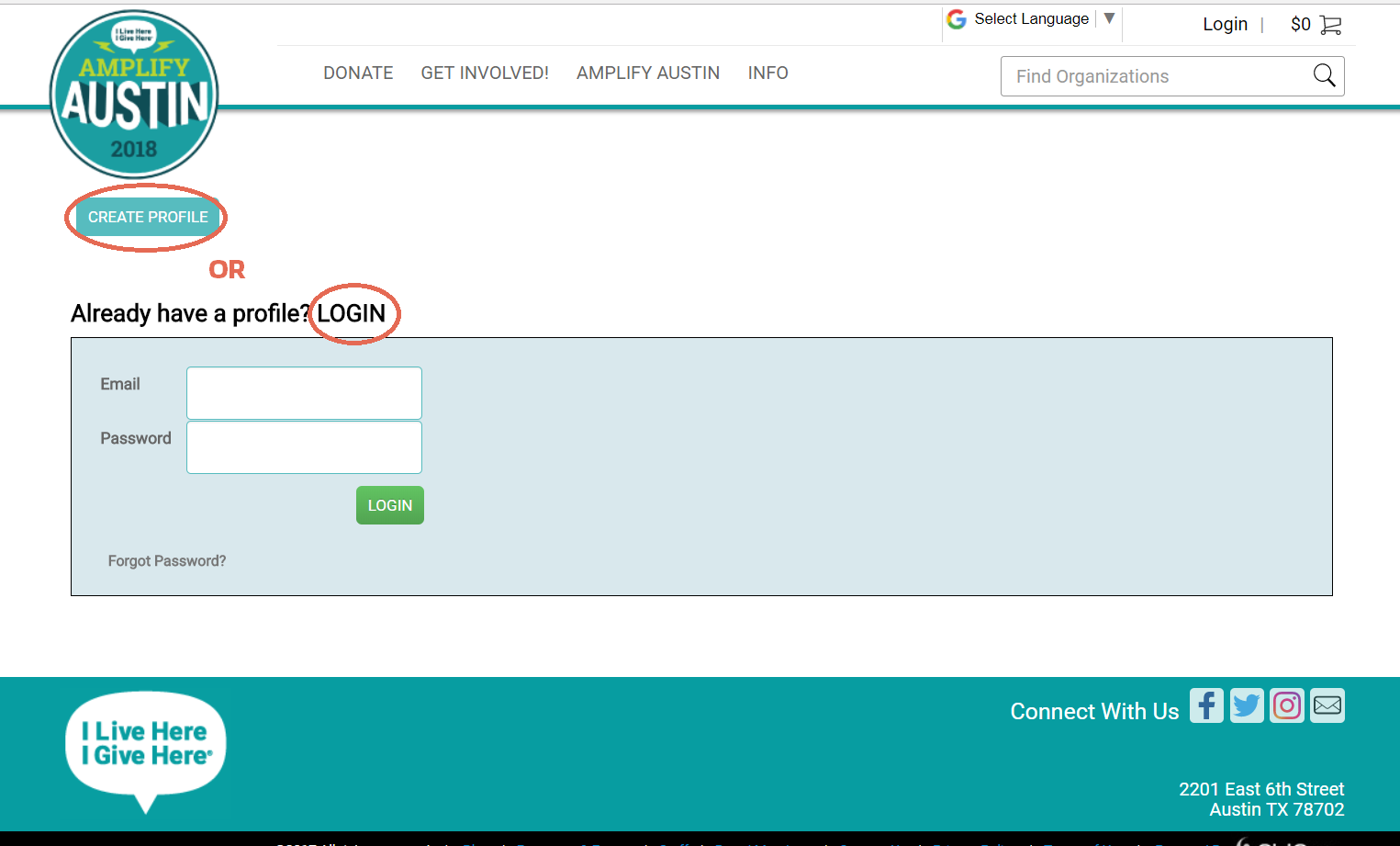Click into the Email input field
1400x846 pixels.
[x=304, y=393]
